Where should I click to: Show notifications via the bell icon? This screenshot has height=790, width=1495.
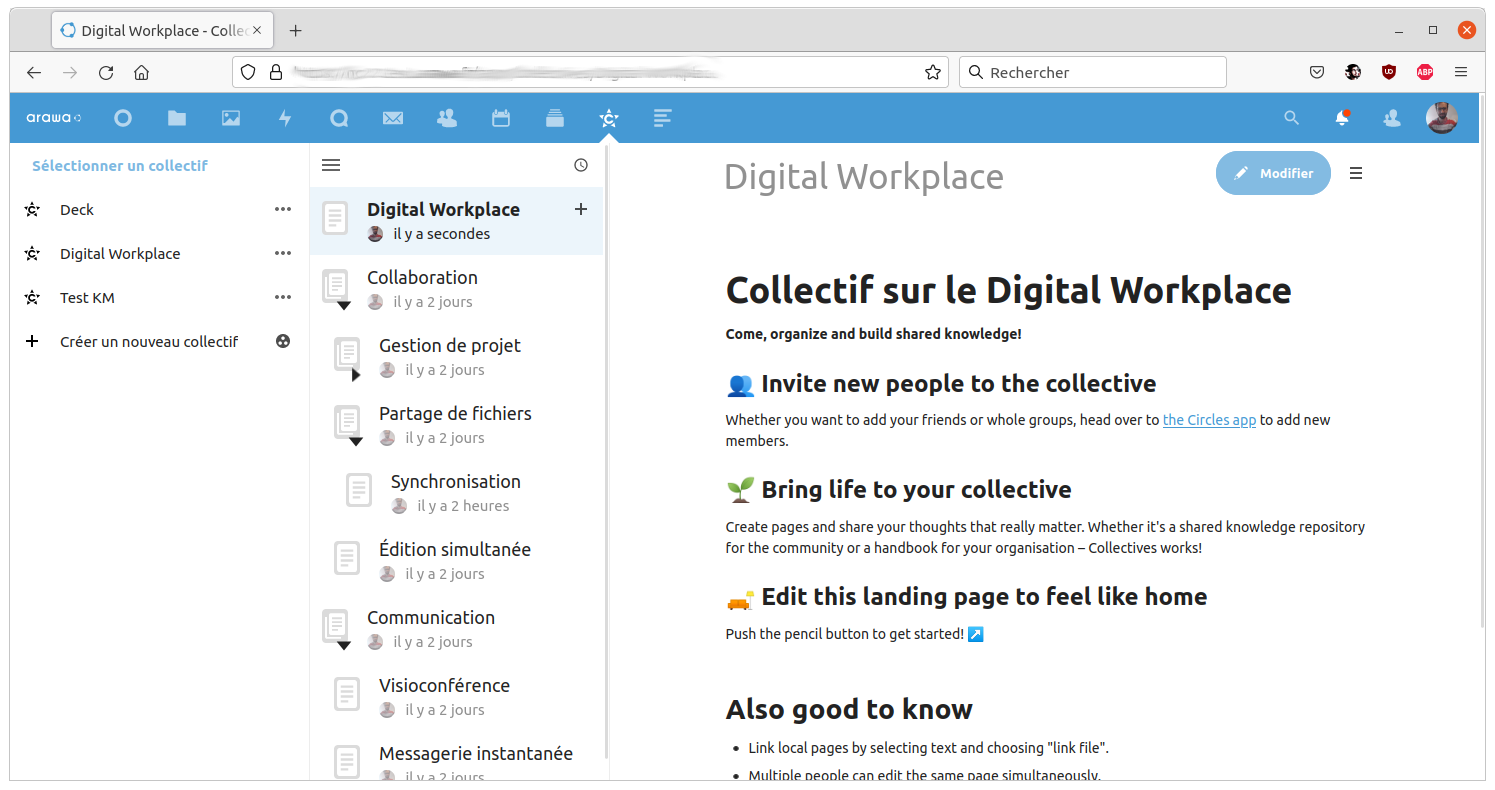[1342, 118]
